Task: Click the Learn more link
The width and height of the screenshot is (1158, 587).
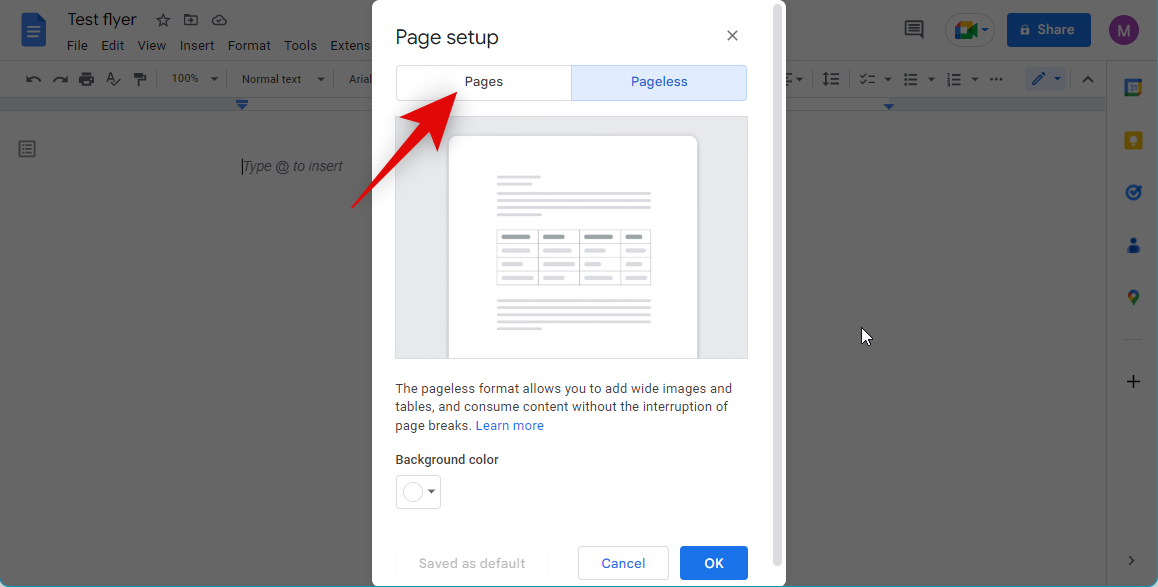Action: (509, 426)
